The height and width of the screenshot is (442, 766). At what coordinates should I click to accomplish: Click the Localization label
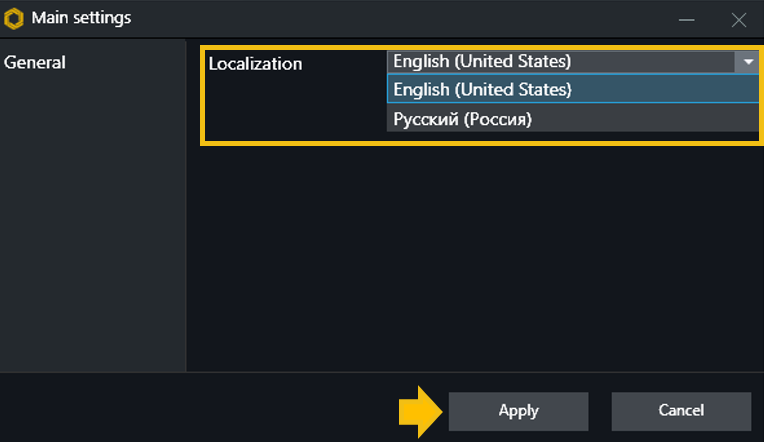click(255, 64)
